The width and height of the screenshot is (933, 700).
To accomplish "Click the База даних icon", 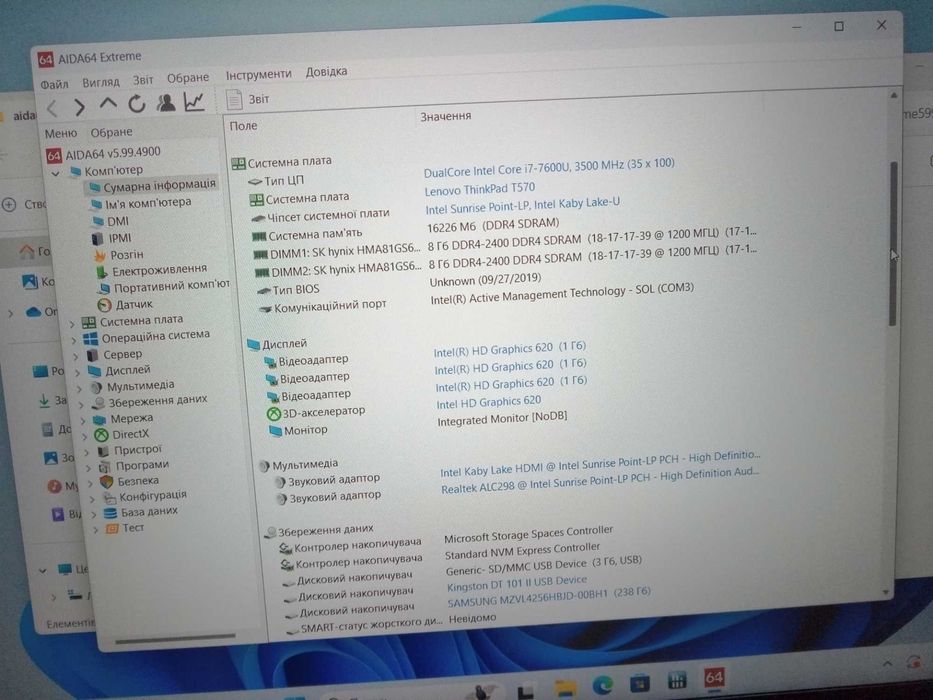I will [x=111, y=512].
